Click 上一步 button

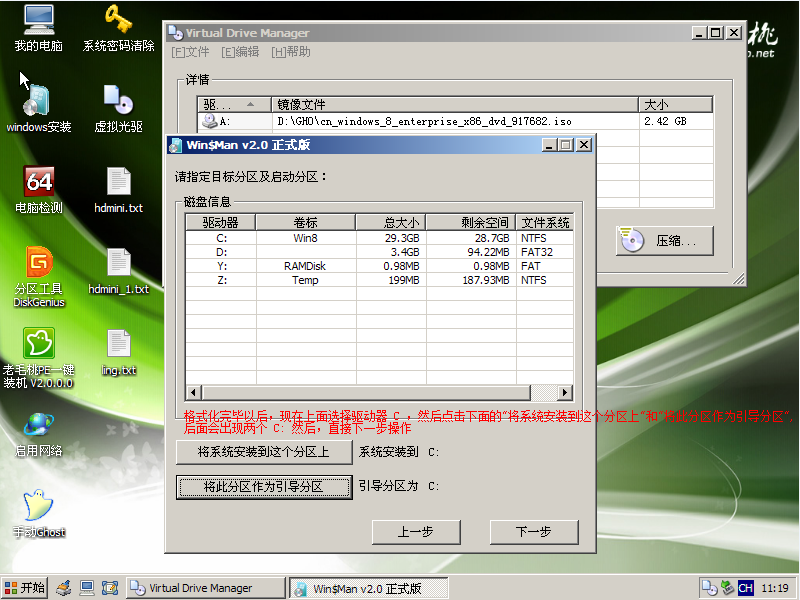click(416, 532)
